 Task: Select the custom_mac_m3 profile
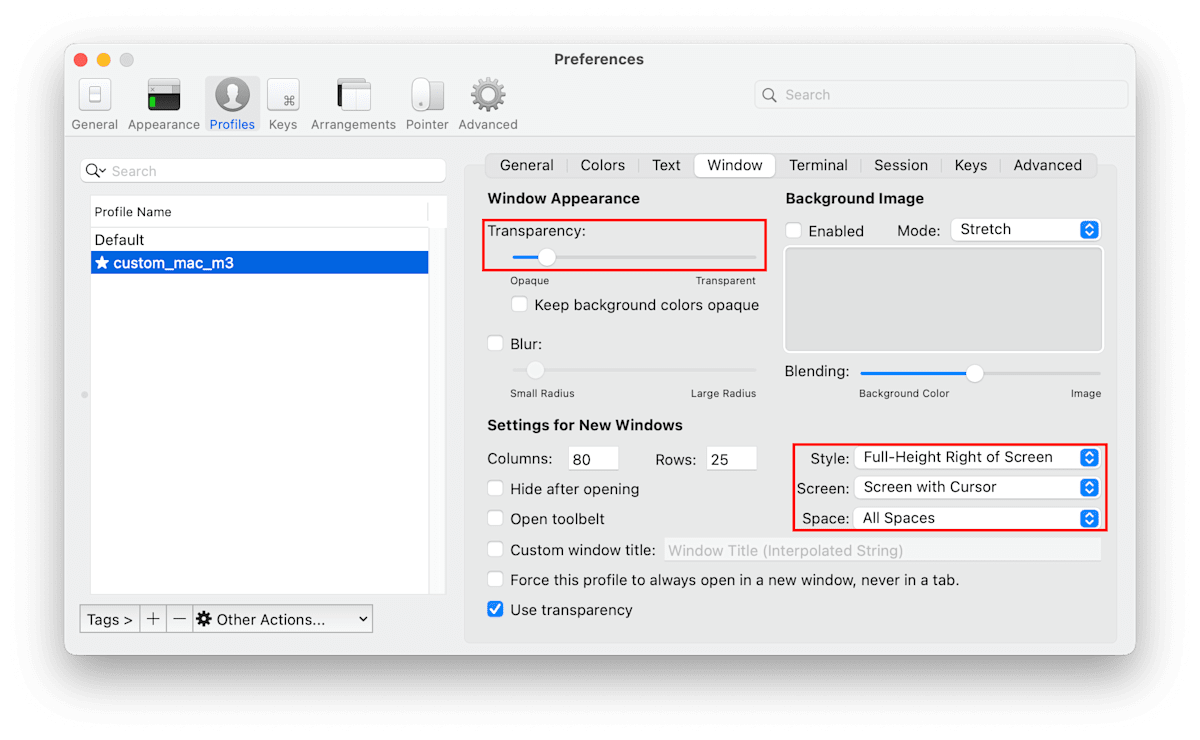click(259, 263)
